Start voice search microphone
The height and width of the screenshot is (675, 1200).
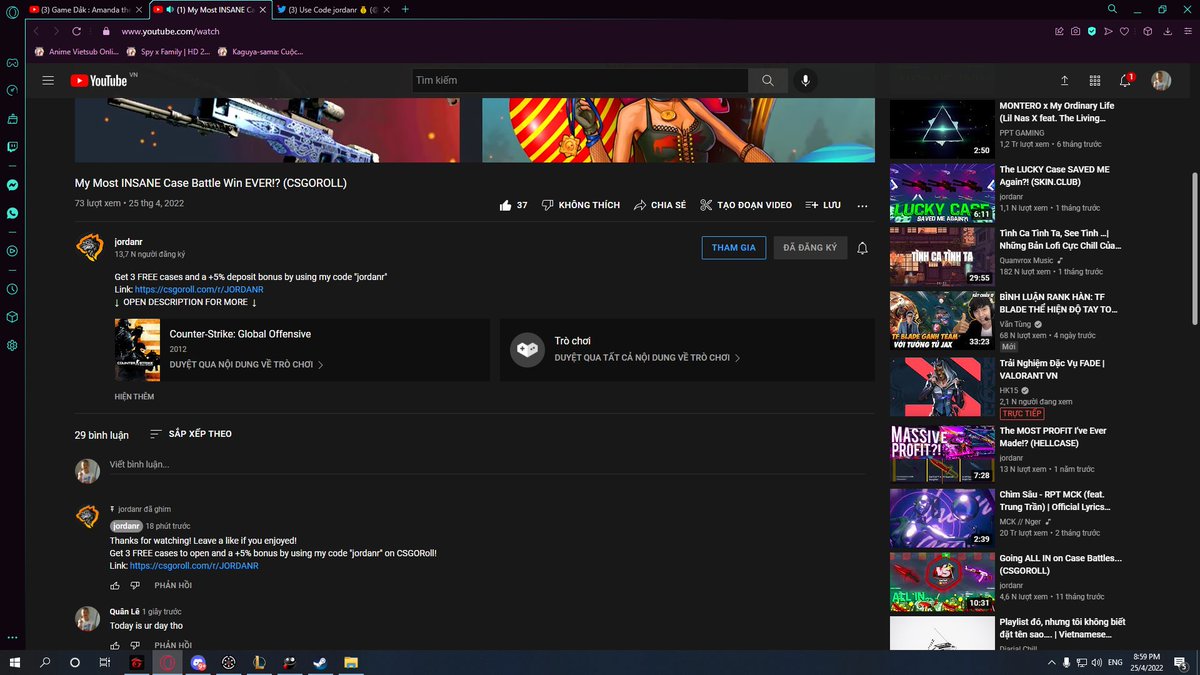pyautogui.click(x=804, y=80)
